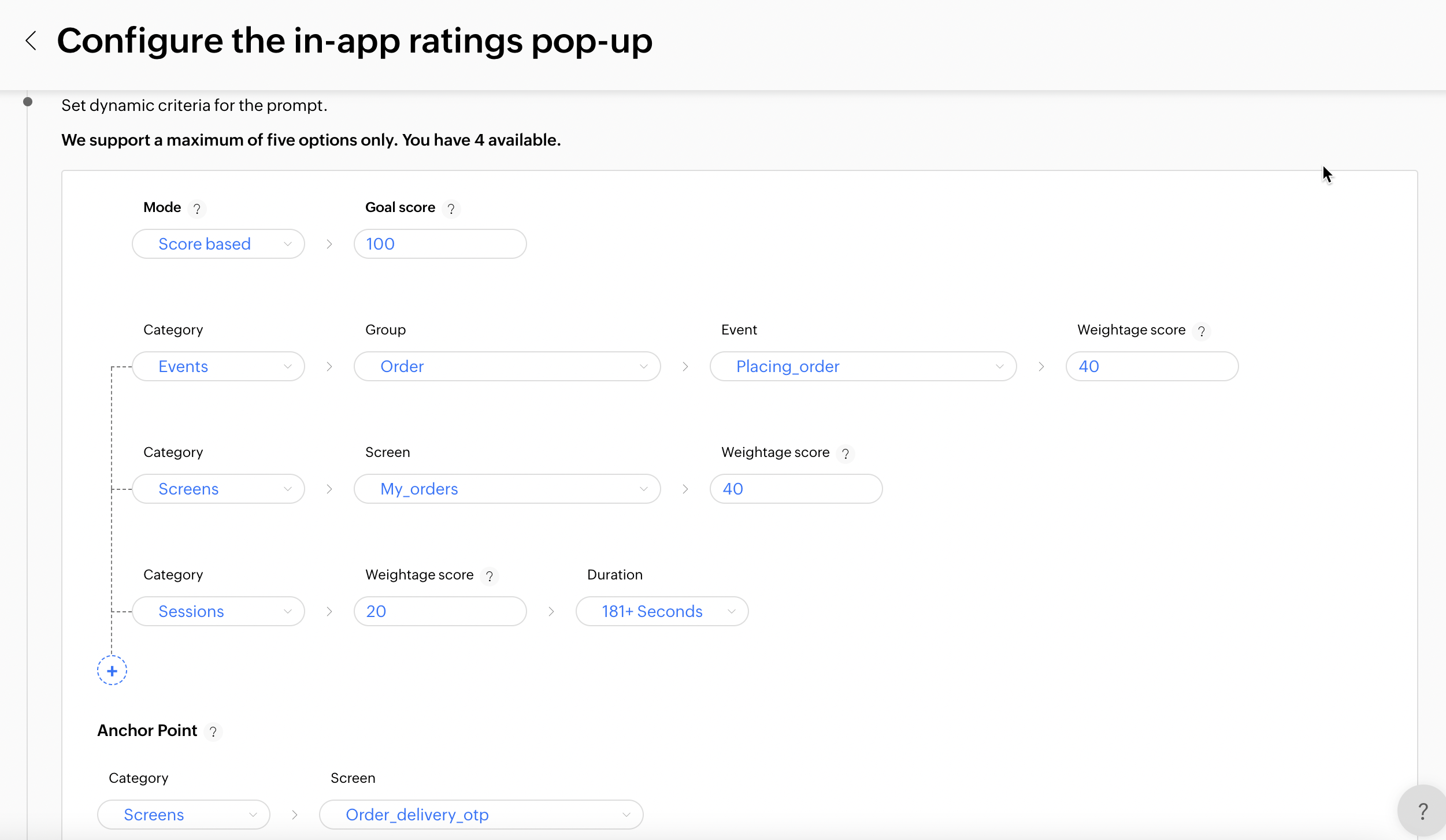Viewport: 1446px width, 840px height.
Task: Expand the My_orders screen dropdown
Action: [507, 489]
